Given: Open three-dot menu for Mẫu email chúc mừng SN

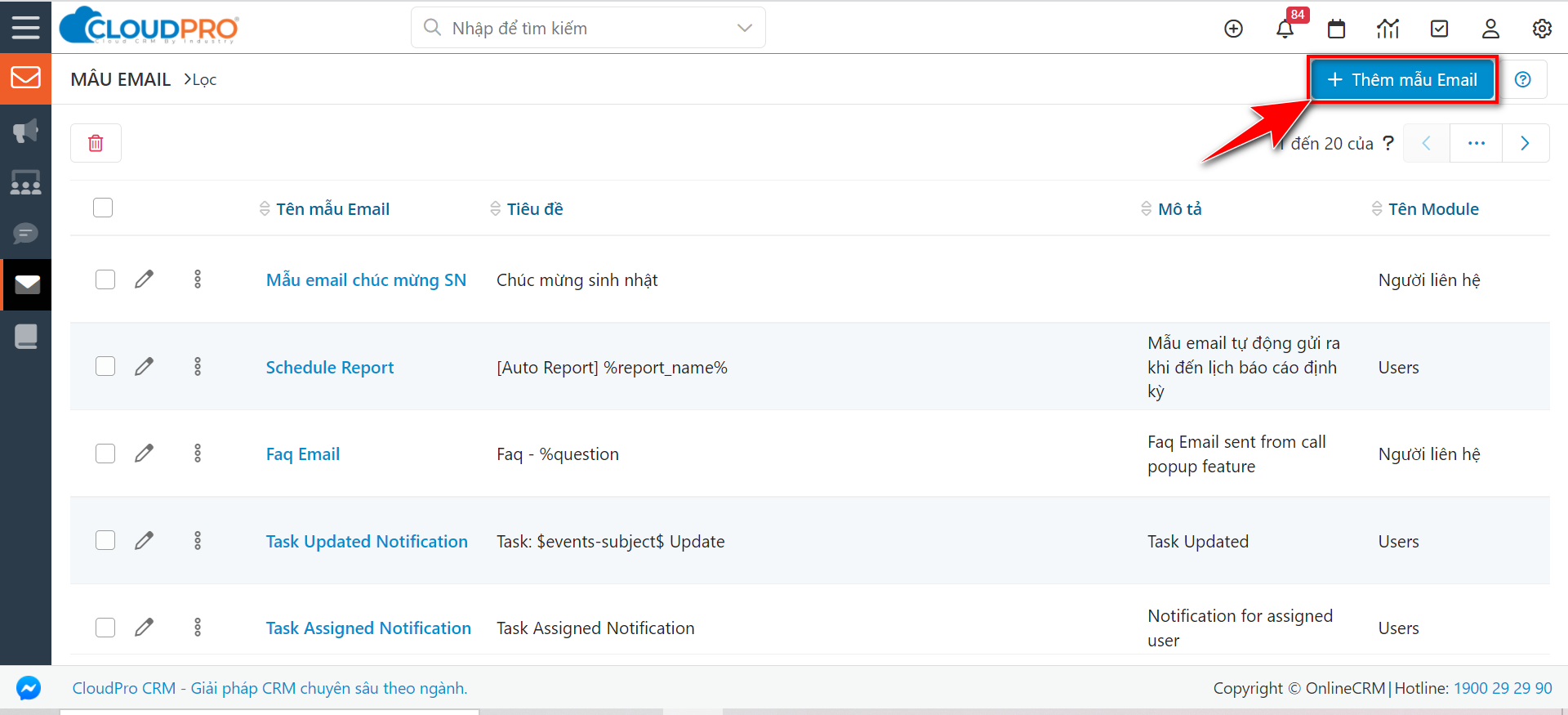Looking at the screenshot, I should (x=198, y=279).
